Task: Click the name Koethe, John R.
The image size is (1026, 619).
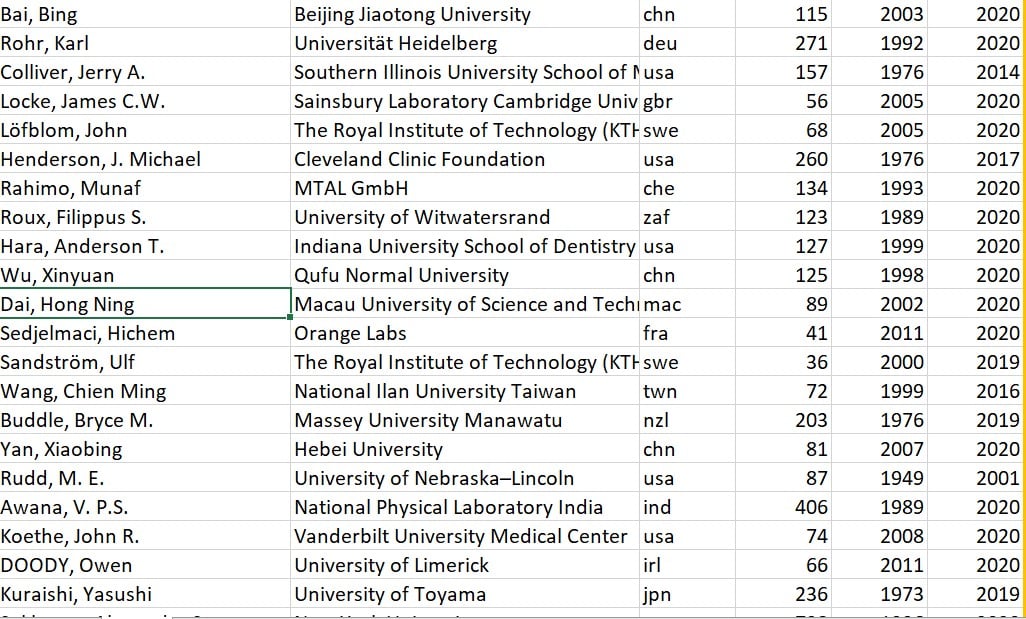Action: coord(145,535)
